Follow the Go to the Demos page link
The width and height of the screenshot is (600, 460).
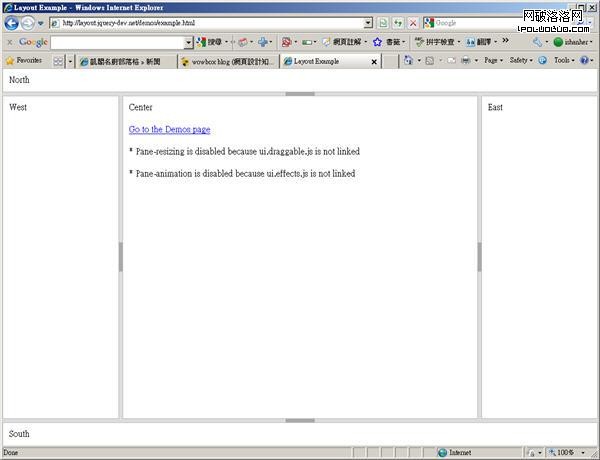pos(169,130)
